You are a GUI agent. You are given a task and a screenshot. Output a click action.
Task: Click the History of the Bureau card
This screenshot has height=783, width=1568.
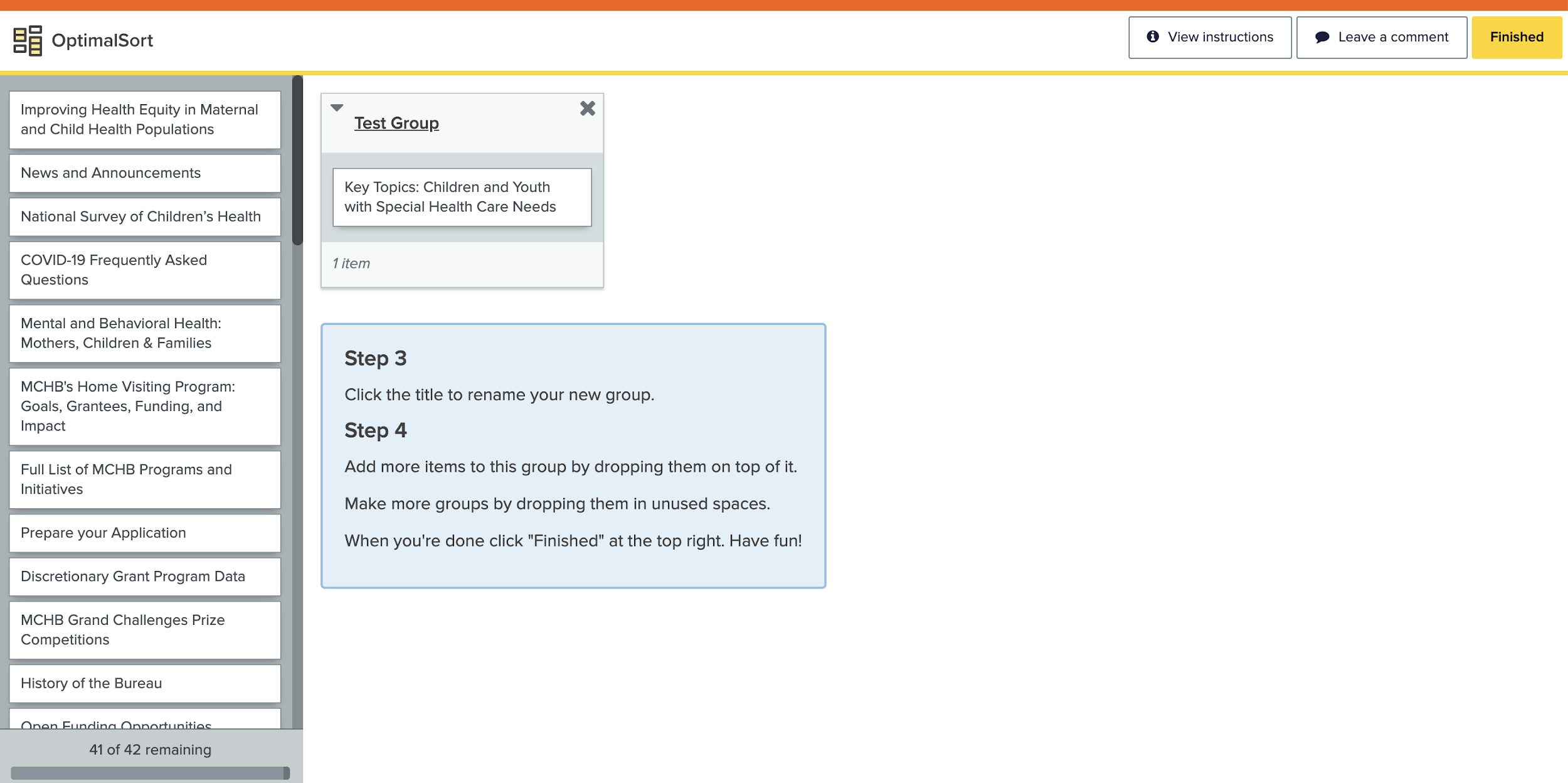click(x=145, y=683)
